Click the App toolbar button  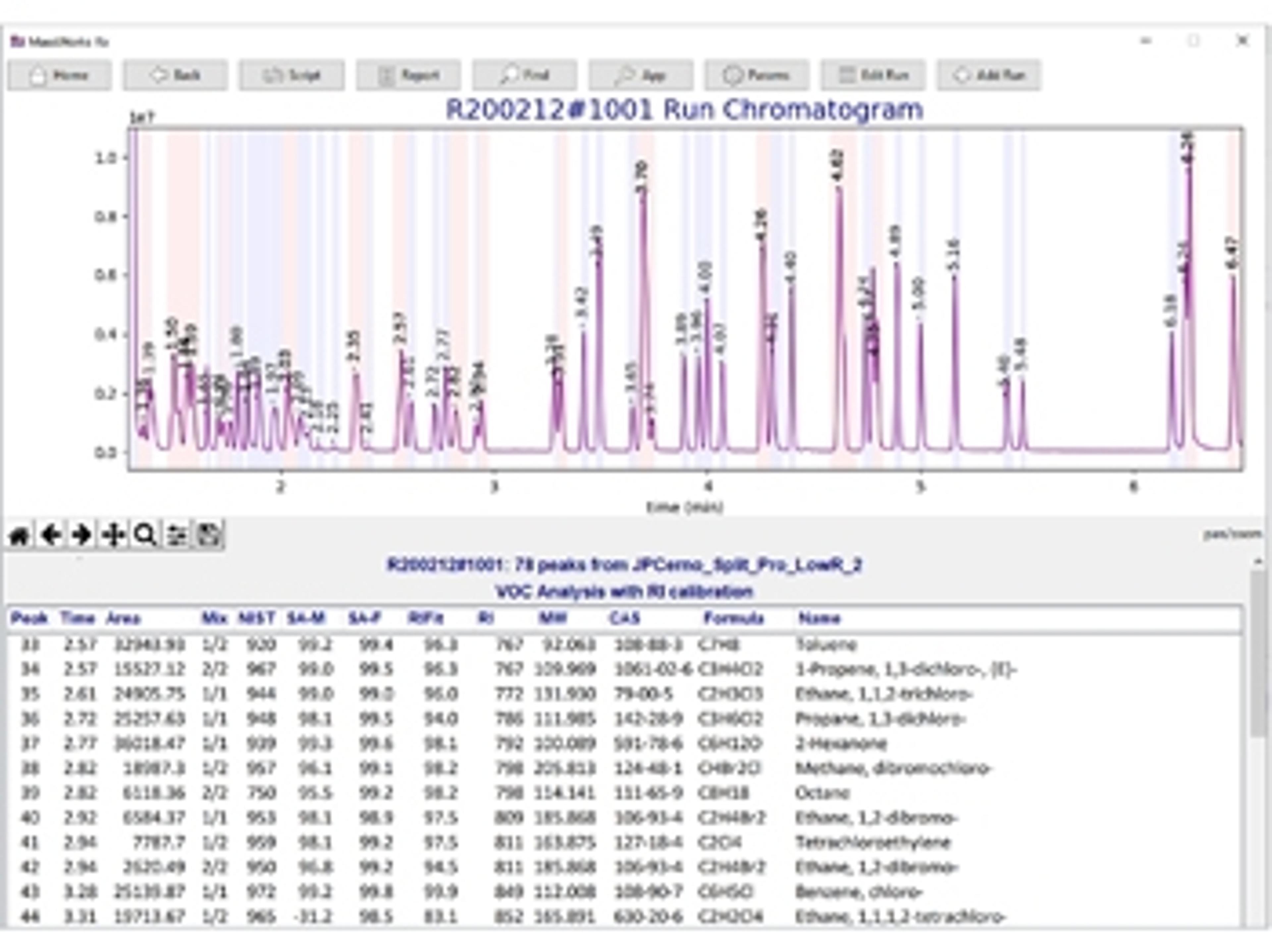(641, 75)
